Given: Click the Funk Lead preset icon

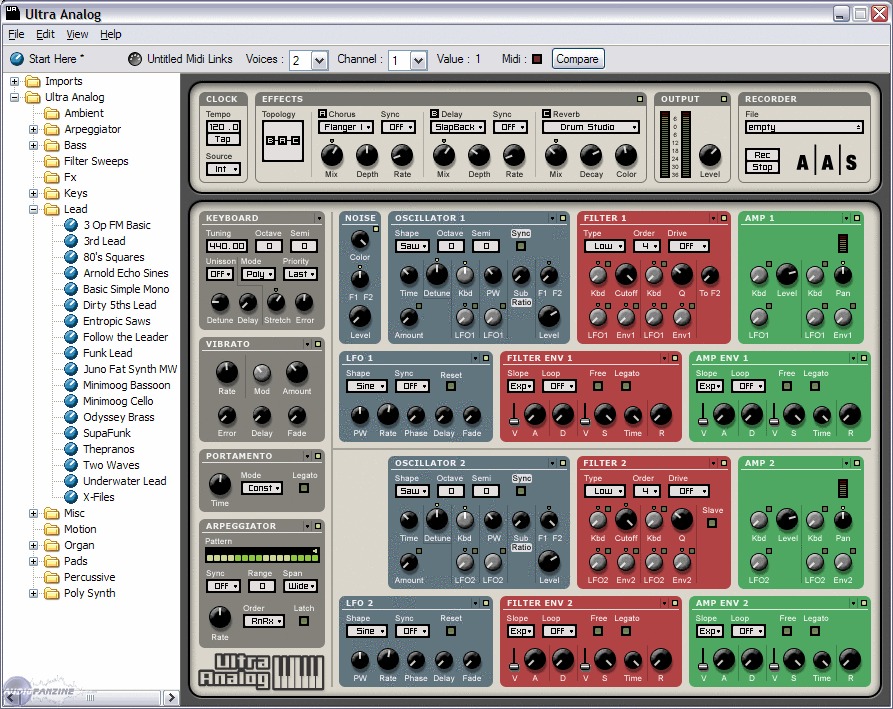Looking at the screenshot, I should click(x=71, y=353).
